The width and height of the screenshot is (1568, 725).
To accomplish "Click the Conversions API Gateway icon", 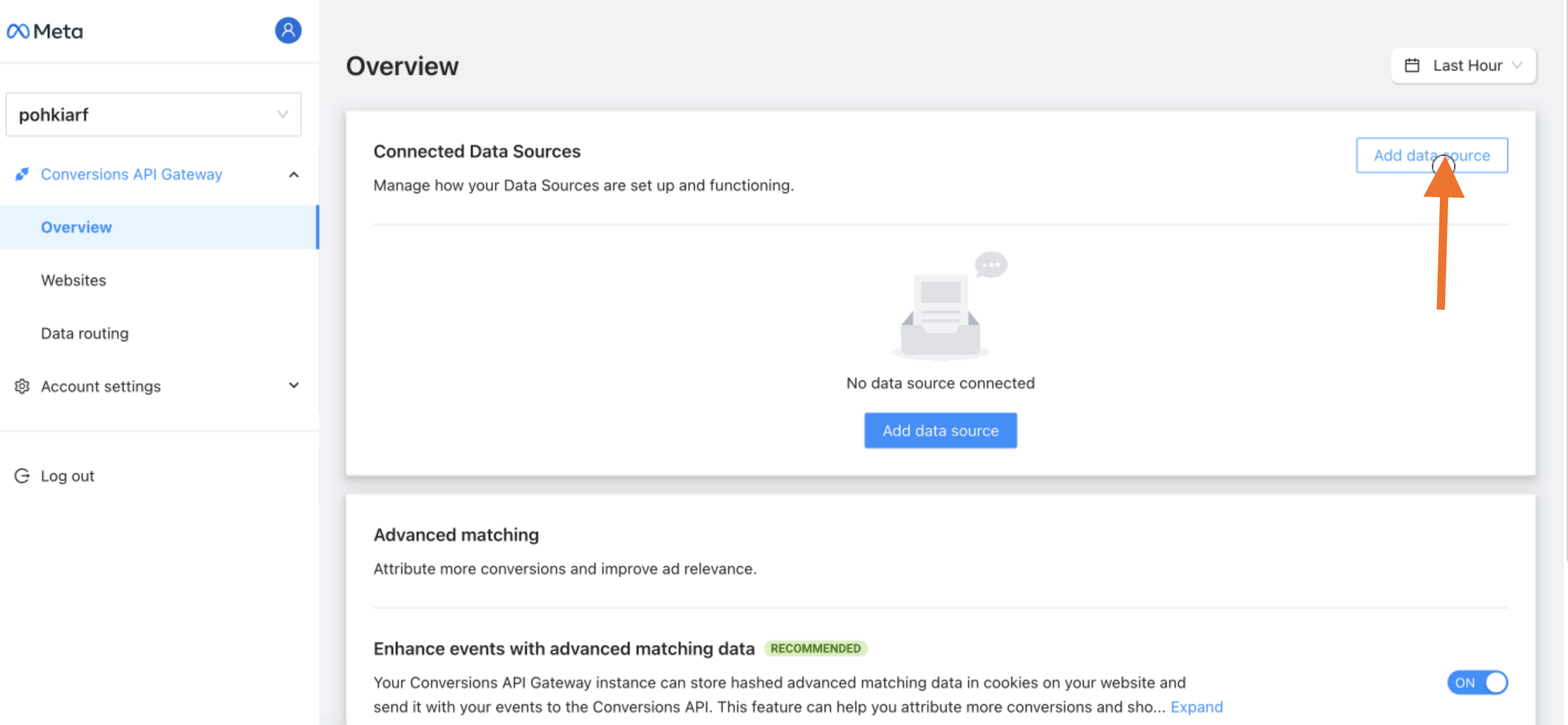I will pos(22,174).
